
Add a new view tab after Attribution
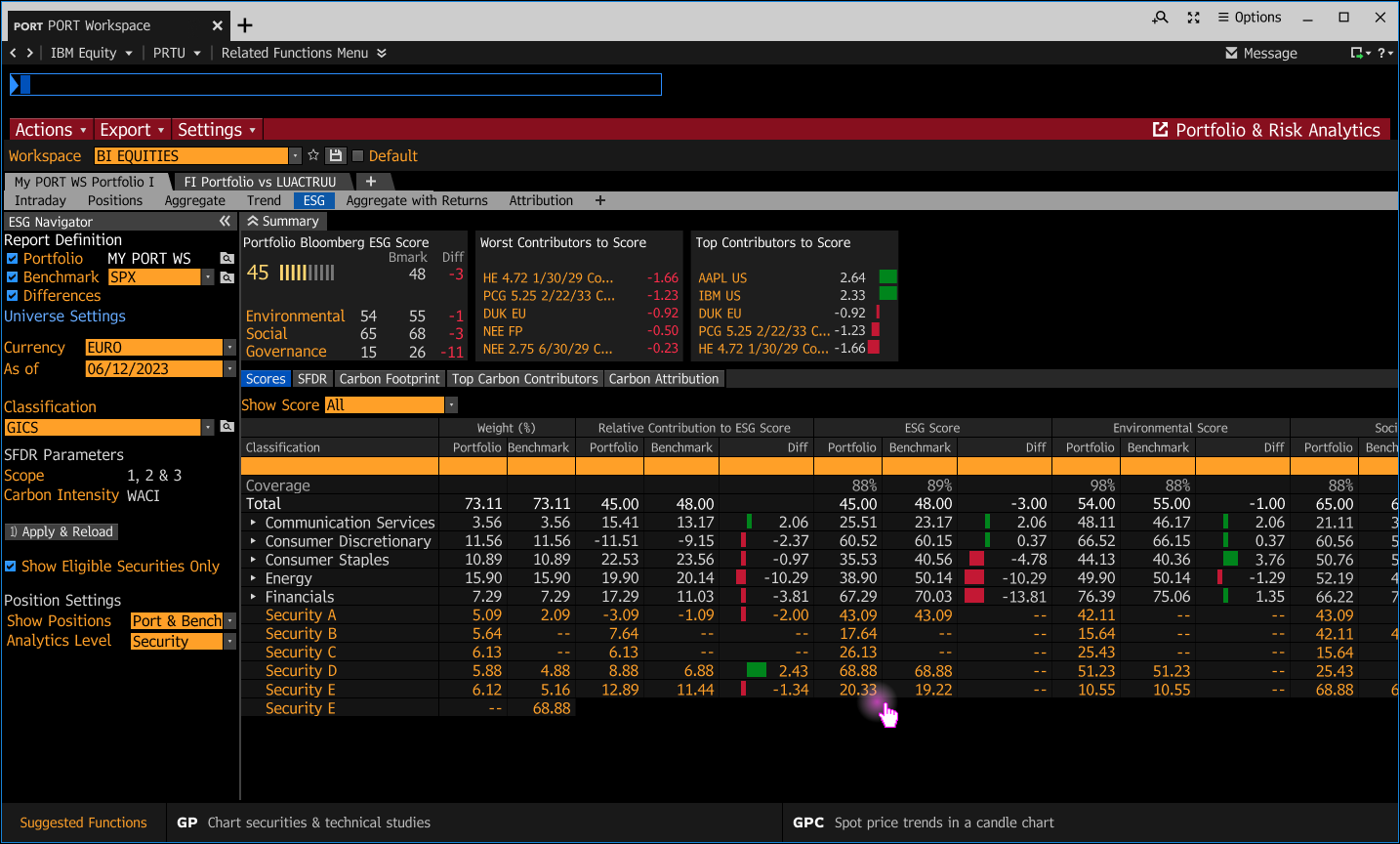coord(600,200)
